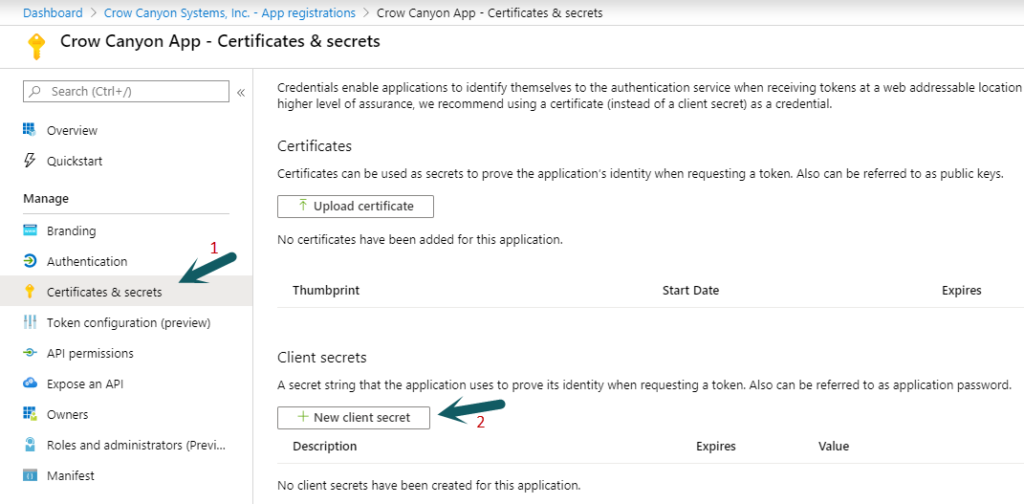Click the Branding icon in sidebar
Image resolution: width=1024 pixels, height=504 pixels.
point(29,230)
